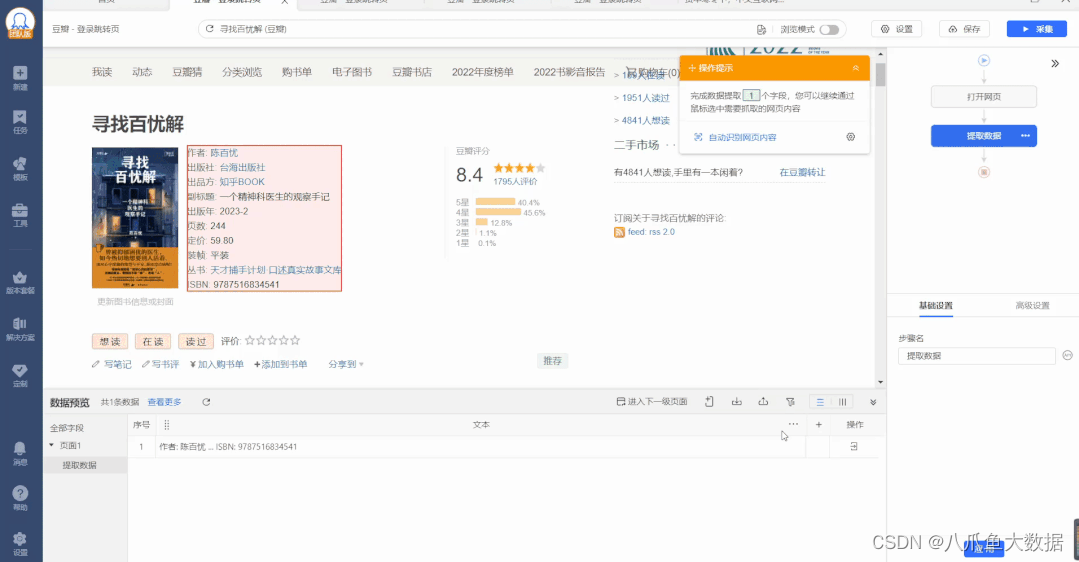Image resolution: width=1079 pixels, height=562 pixels.
Task: Open the 提取数据 step ellipsis menu
Action: point(1025,136)
